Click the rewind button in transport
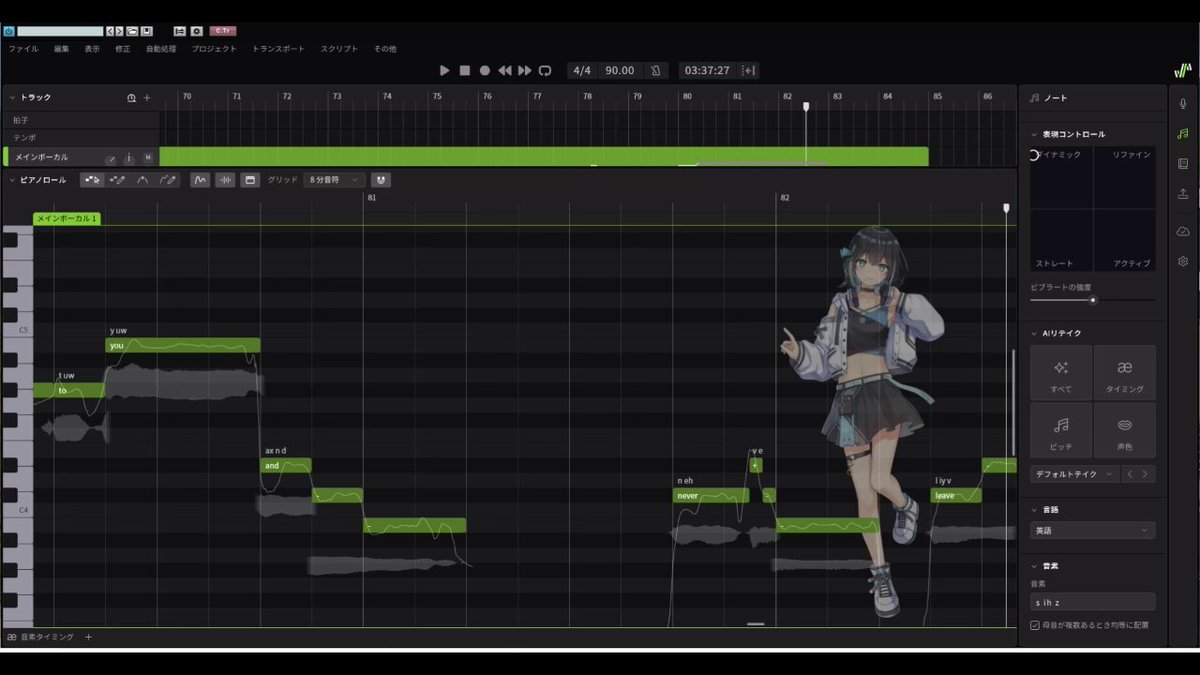 505,70
